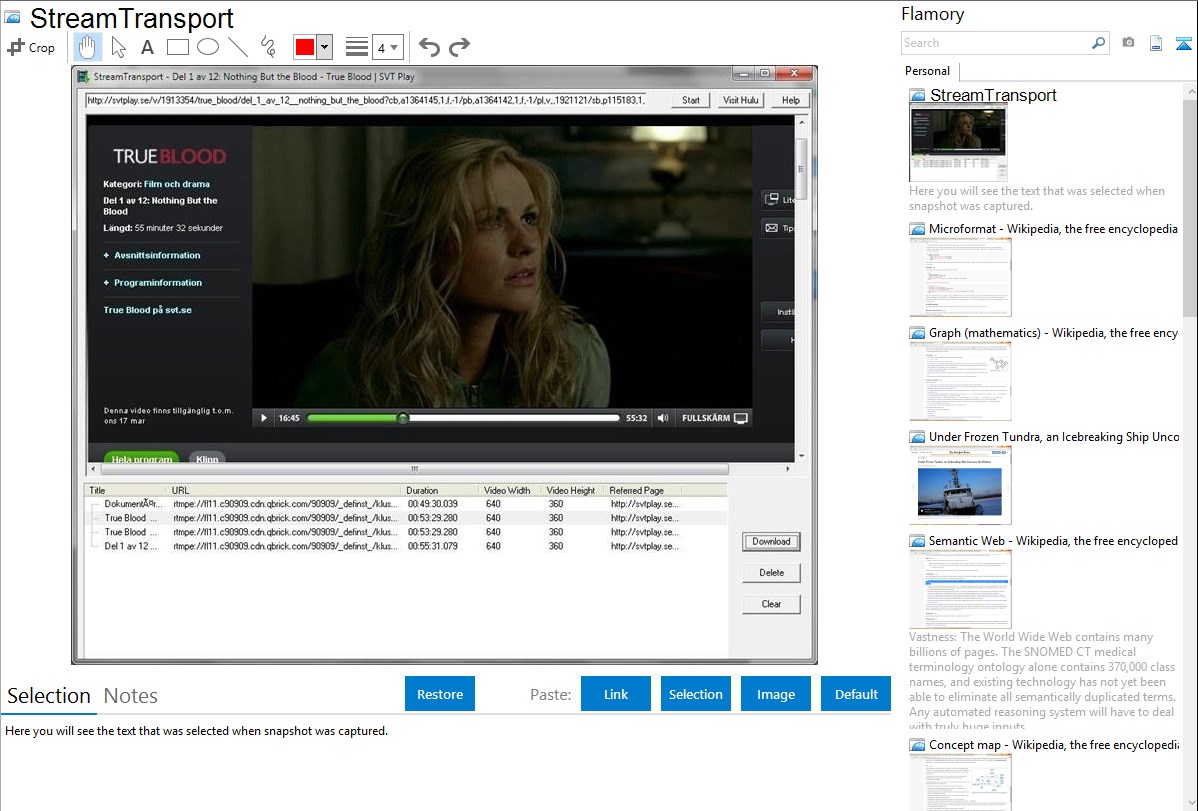The width and height of the screenshot is (1198, 811).
Task: Paste as Link button
Action: click(616, 694)
